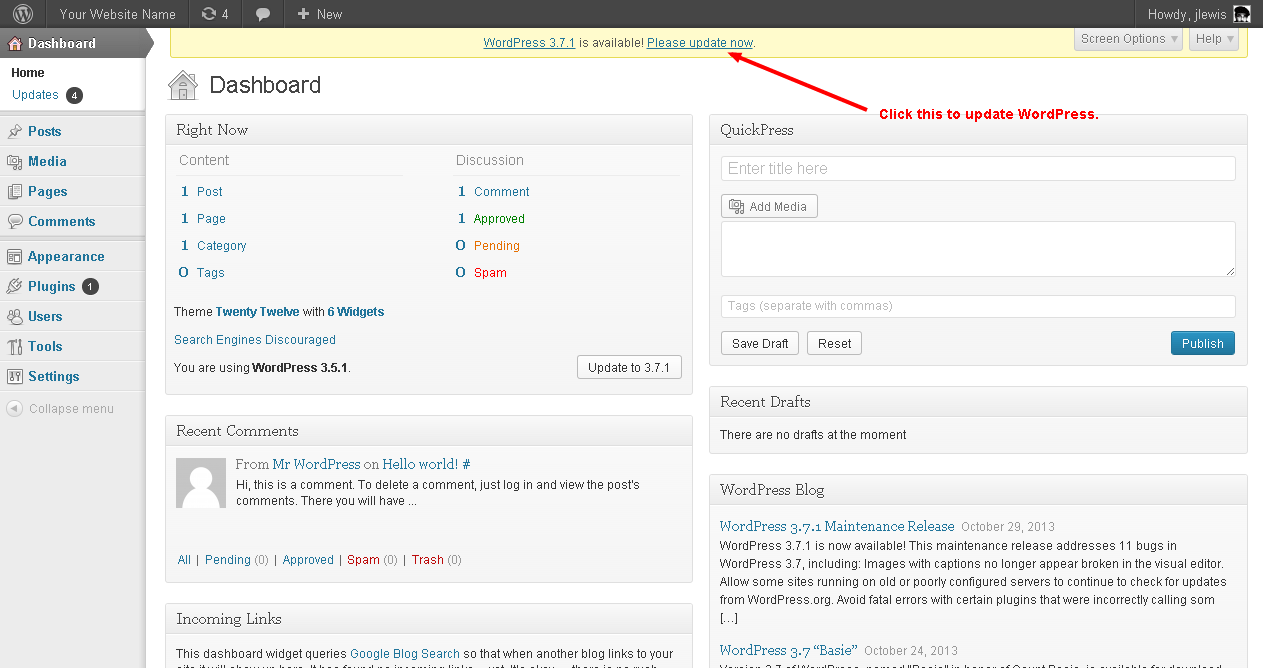The width and height of the screenshot is (1263, 668).
Task: Open the 6 Widgets link
Action: (356, 312)
